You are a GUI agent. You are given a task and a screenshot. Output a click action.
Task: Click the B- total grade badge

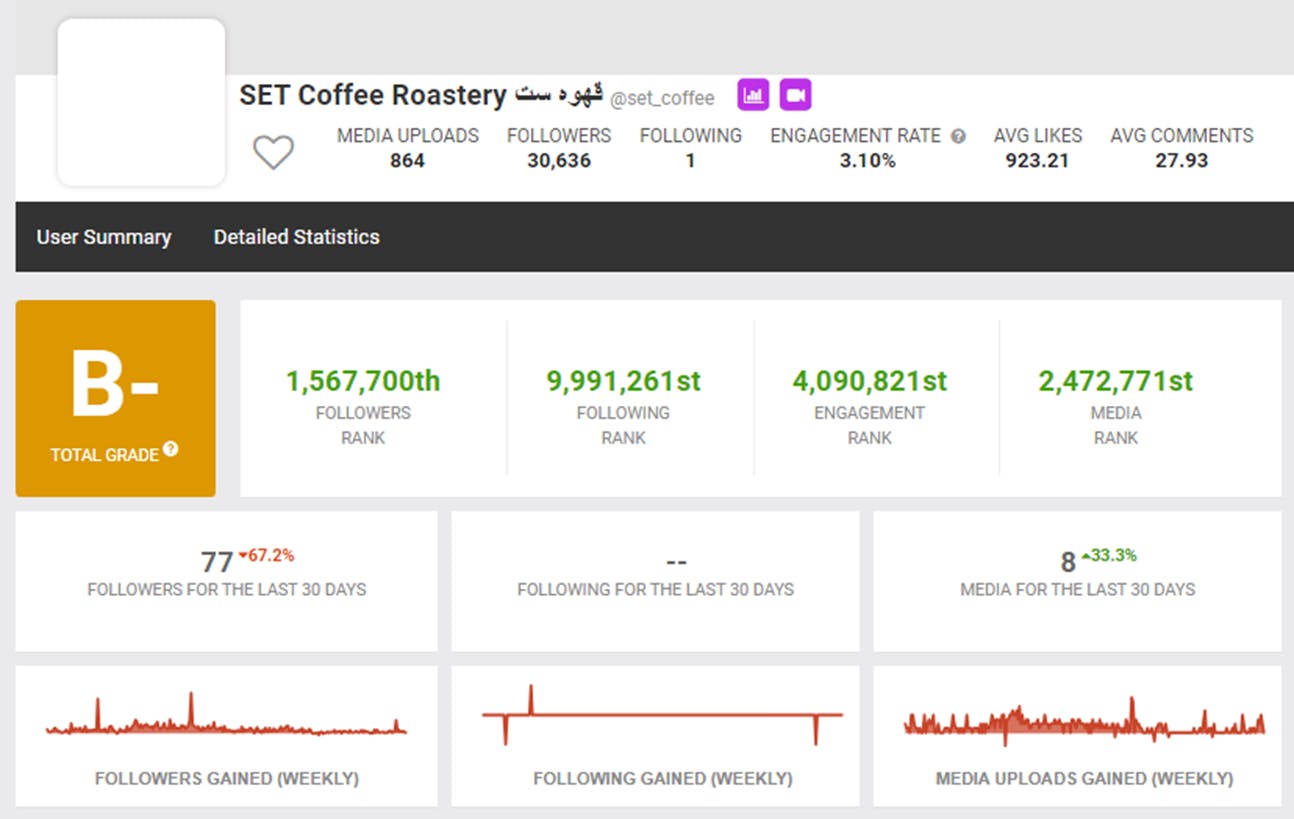click(115, 398)
